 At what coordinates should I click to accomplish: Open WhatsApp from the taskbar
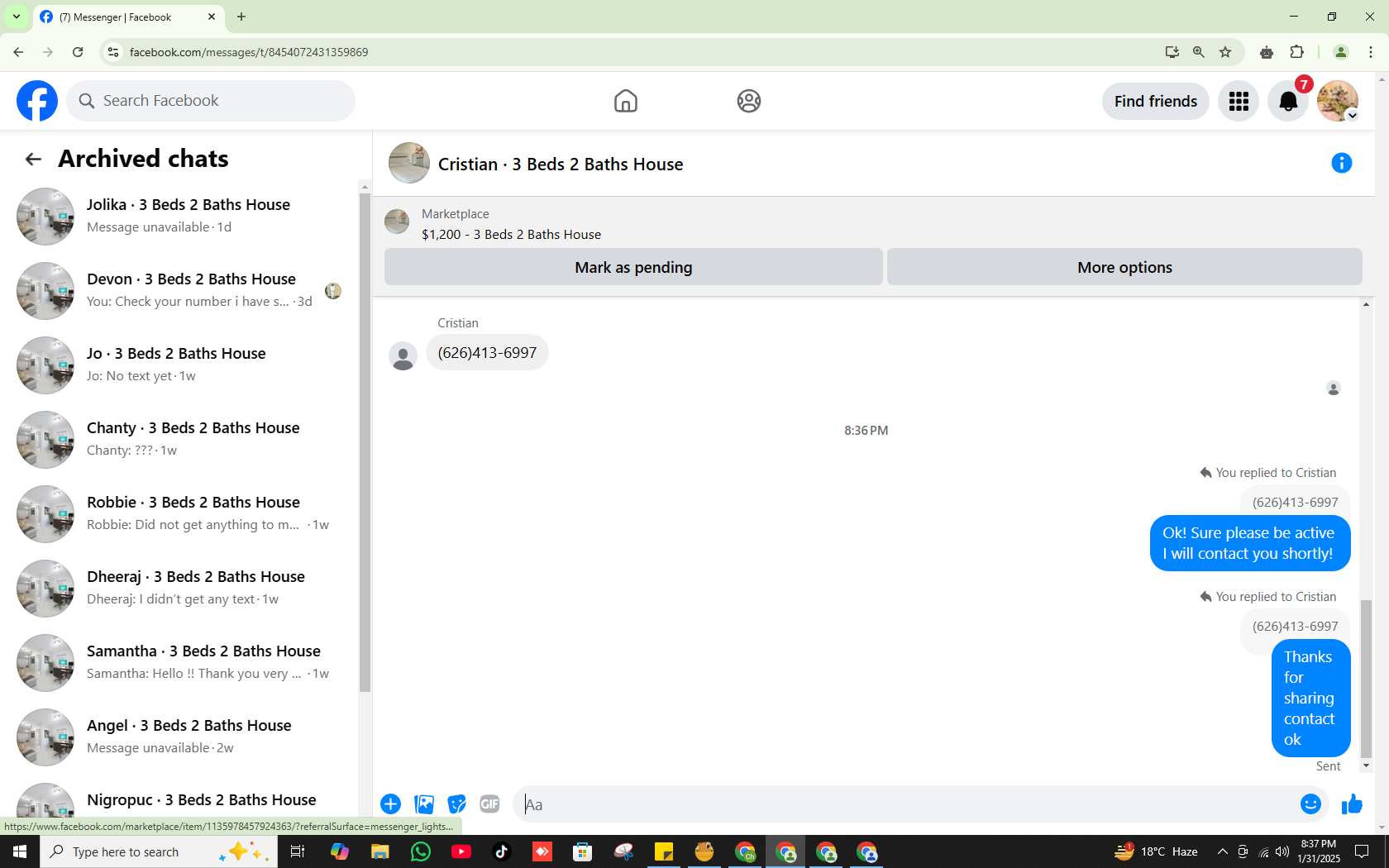click(x=421, y=851)
